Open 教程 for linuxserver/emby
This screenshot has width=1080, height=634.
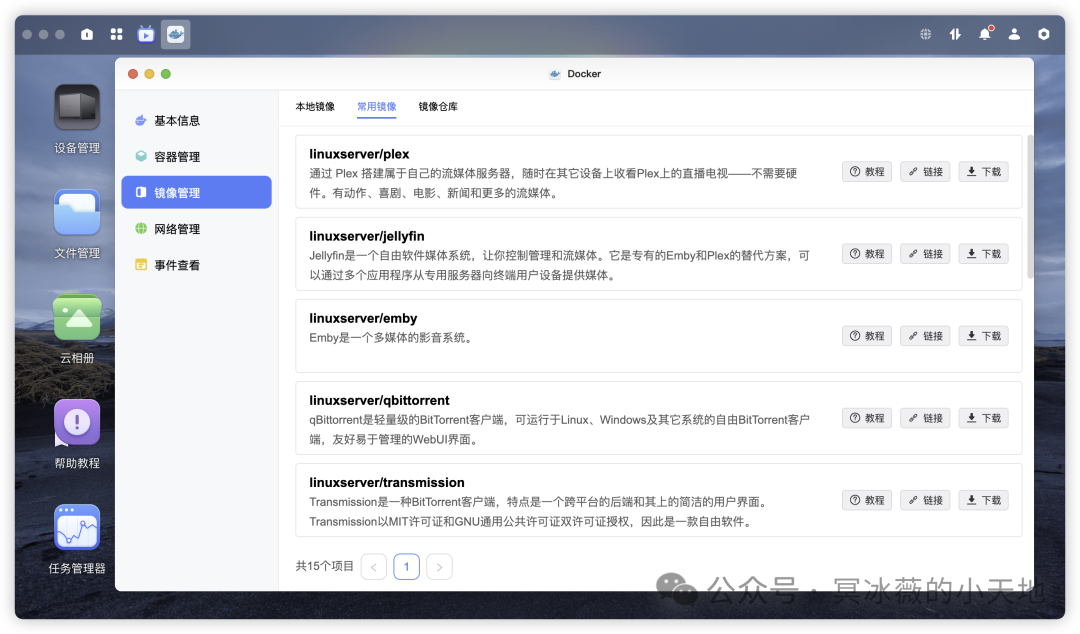click(x=867, y=336)
